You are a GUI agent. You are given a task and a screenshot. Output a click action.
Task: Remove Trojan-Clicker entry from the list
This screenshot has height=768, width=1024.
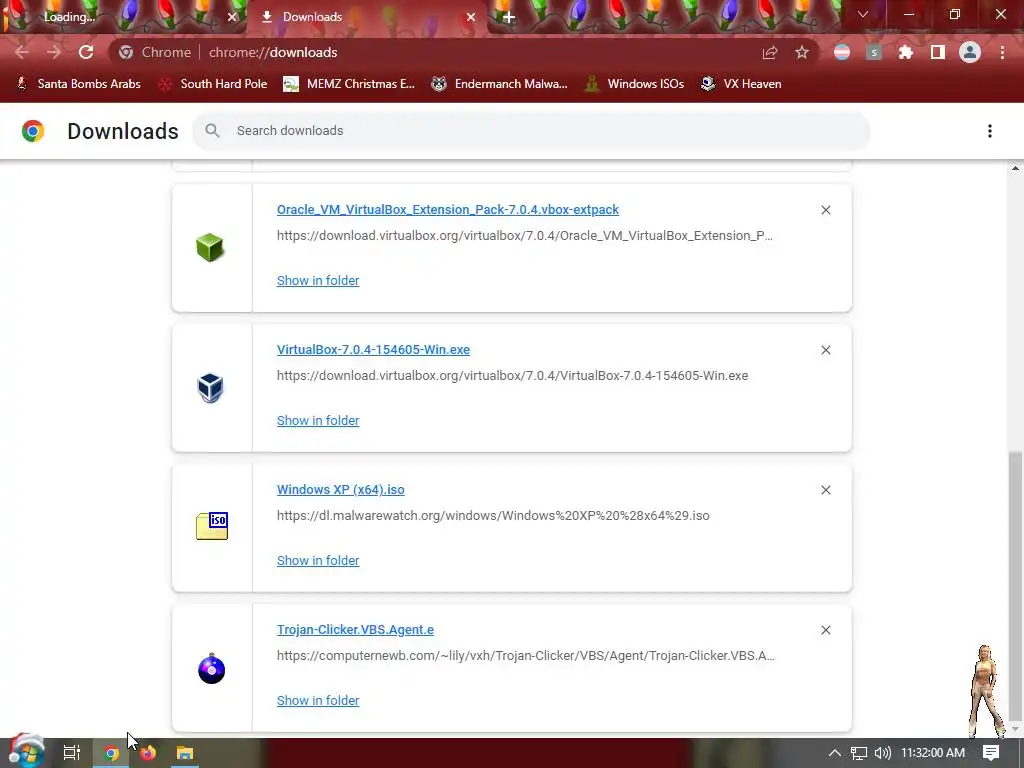click(x=825, y=630)
